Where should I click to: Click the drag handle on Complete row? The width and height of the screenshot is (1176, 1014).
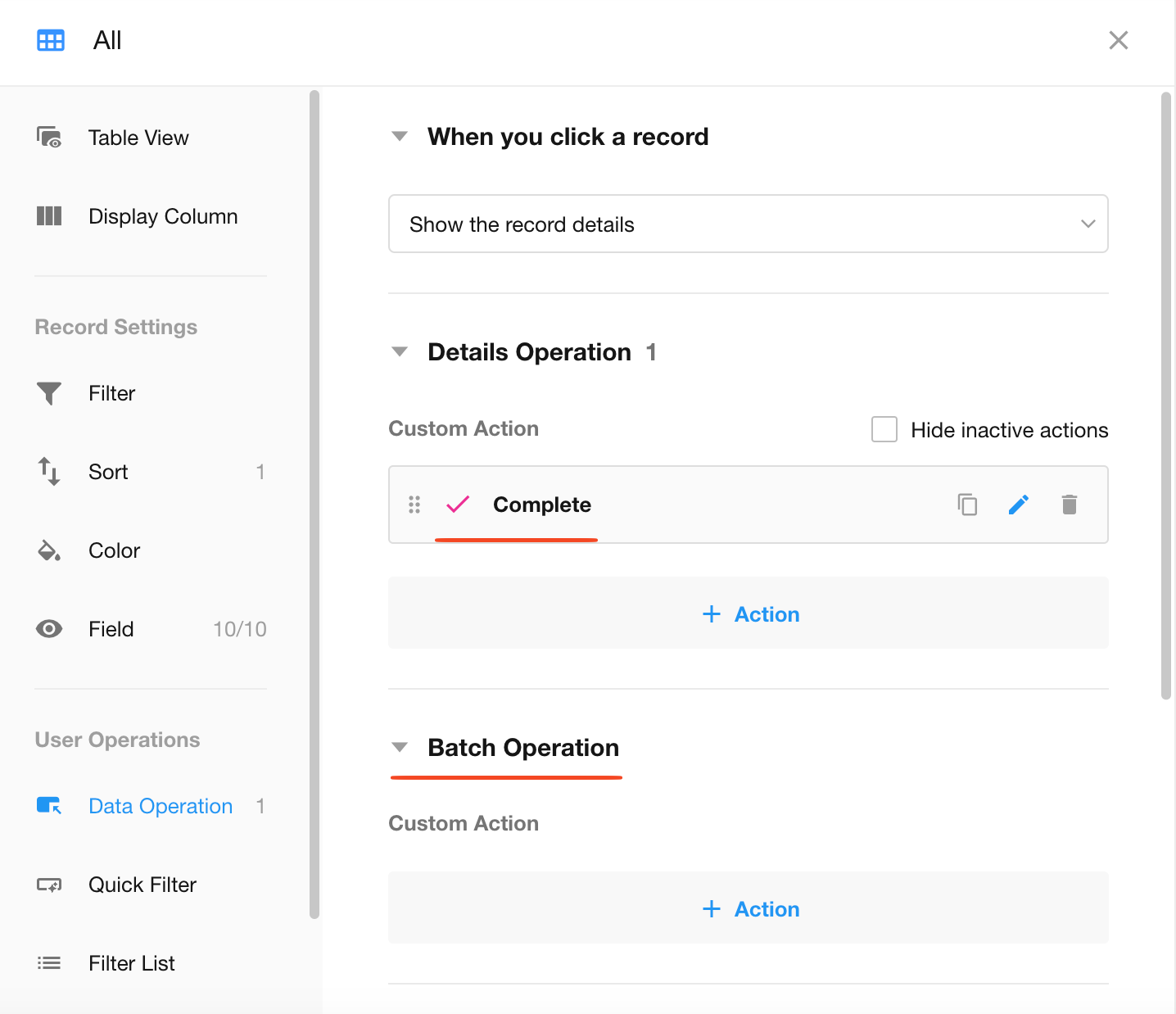coord(414,505)
